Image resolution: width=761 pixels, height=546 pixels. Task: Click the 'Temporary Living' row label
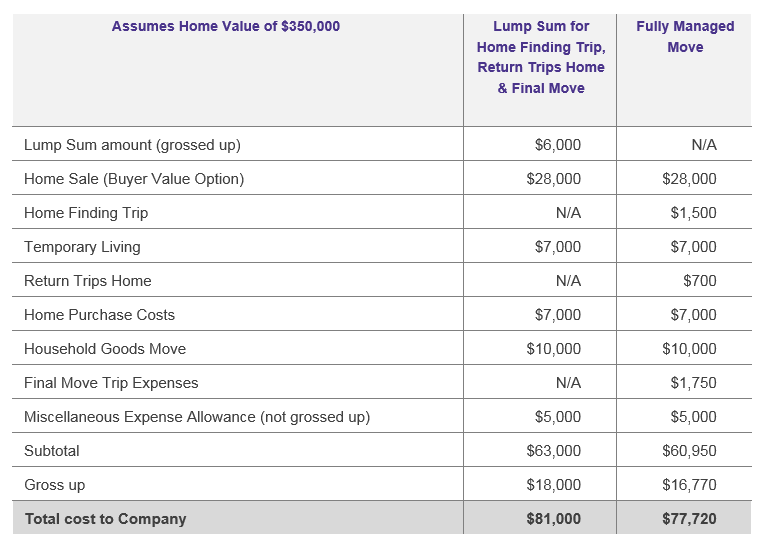click(x=82, y=247)
